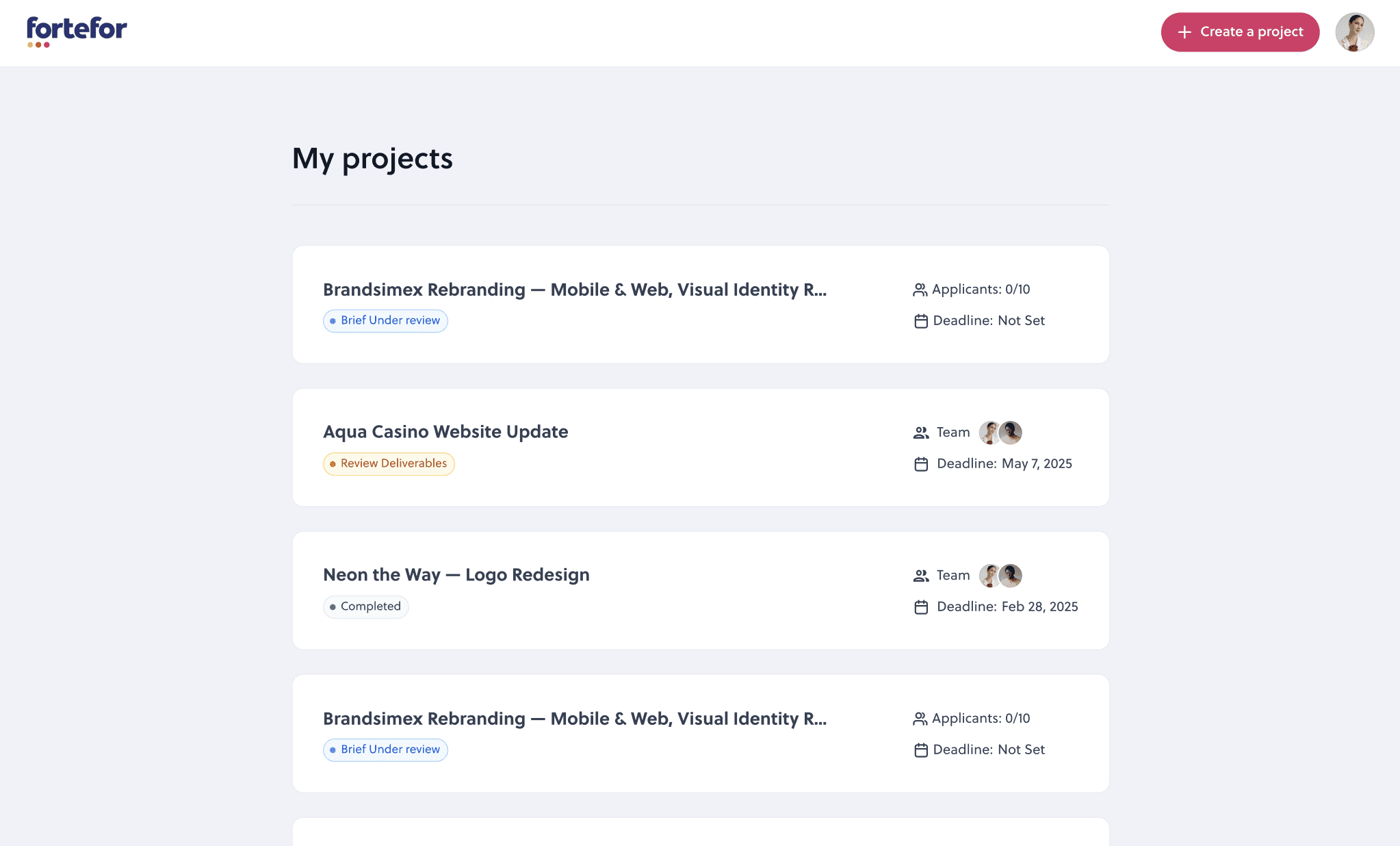Open Aqua Casino Website Update project
The image size is (1400, 846).
[445, 432]
